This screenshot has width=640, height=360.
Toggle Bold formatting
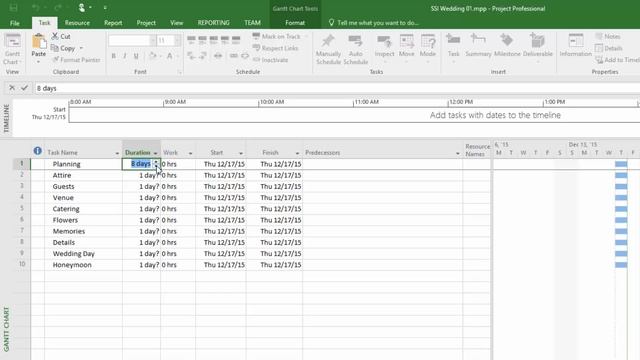(113, 56)
